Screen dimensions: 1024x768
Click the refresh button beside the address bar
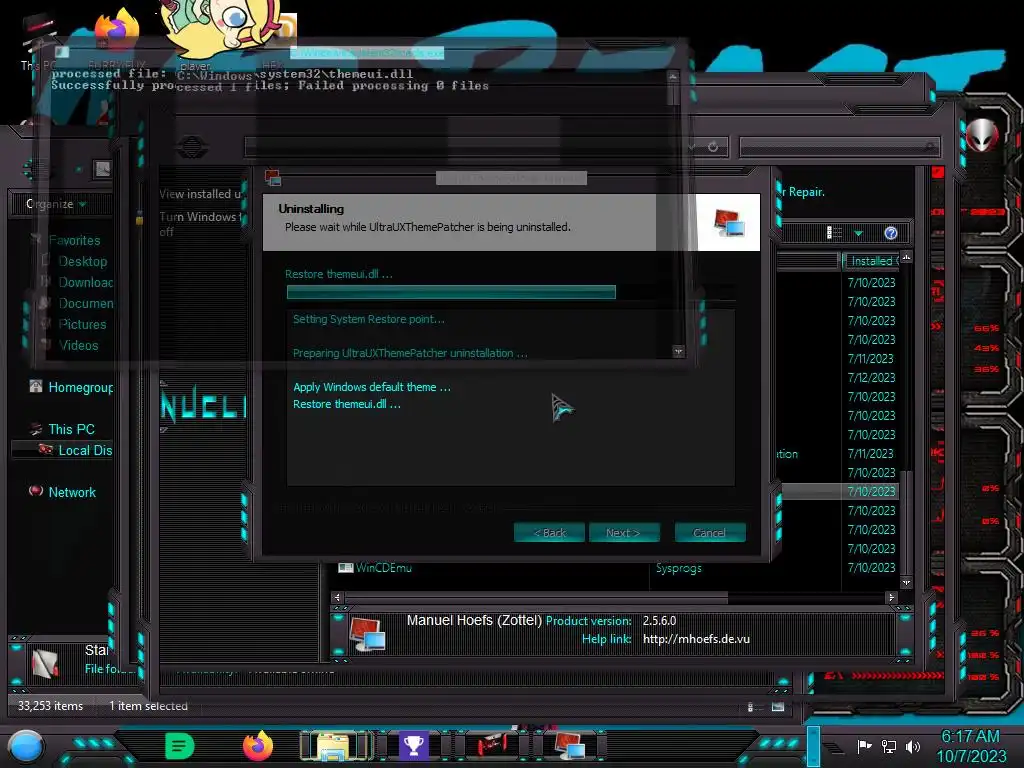tap(713, 147)
